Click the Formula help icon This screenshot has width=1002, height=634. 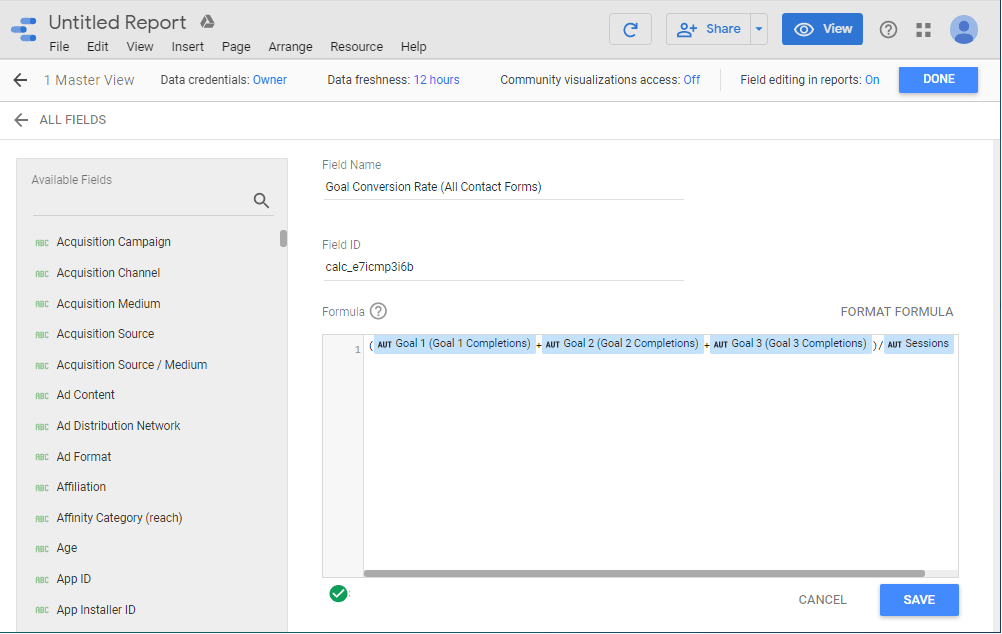coord(378,311)
